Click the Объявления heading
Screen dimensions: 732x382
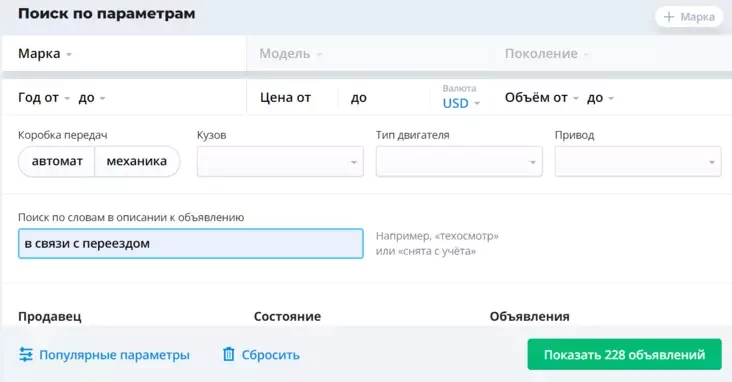coord(529,317)
